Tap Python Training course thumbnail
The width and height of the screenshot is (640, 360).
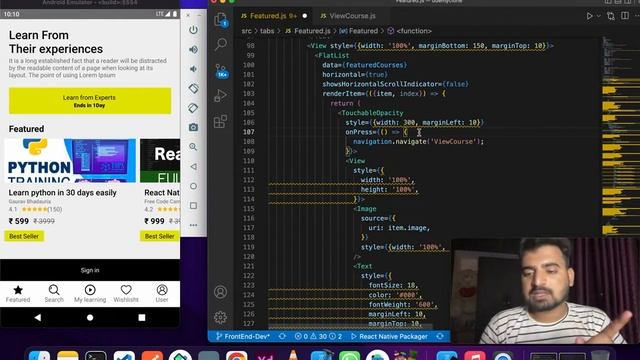pos(70,160)
